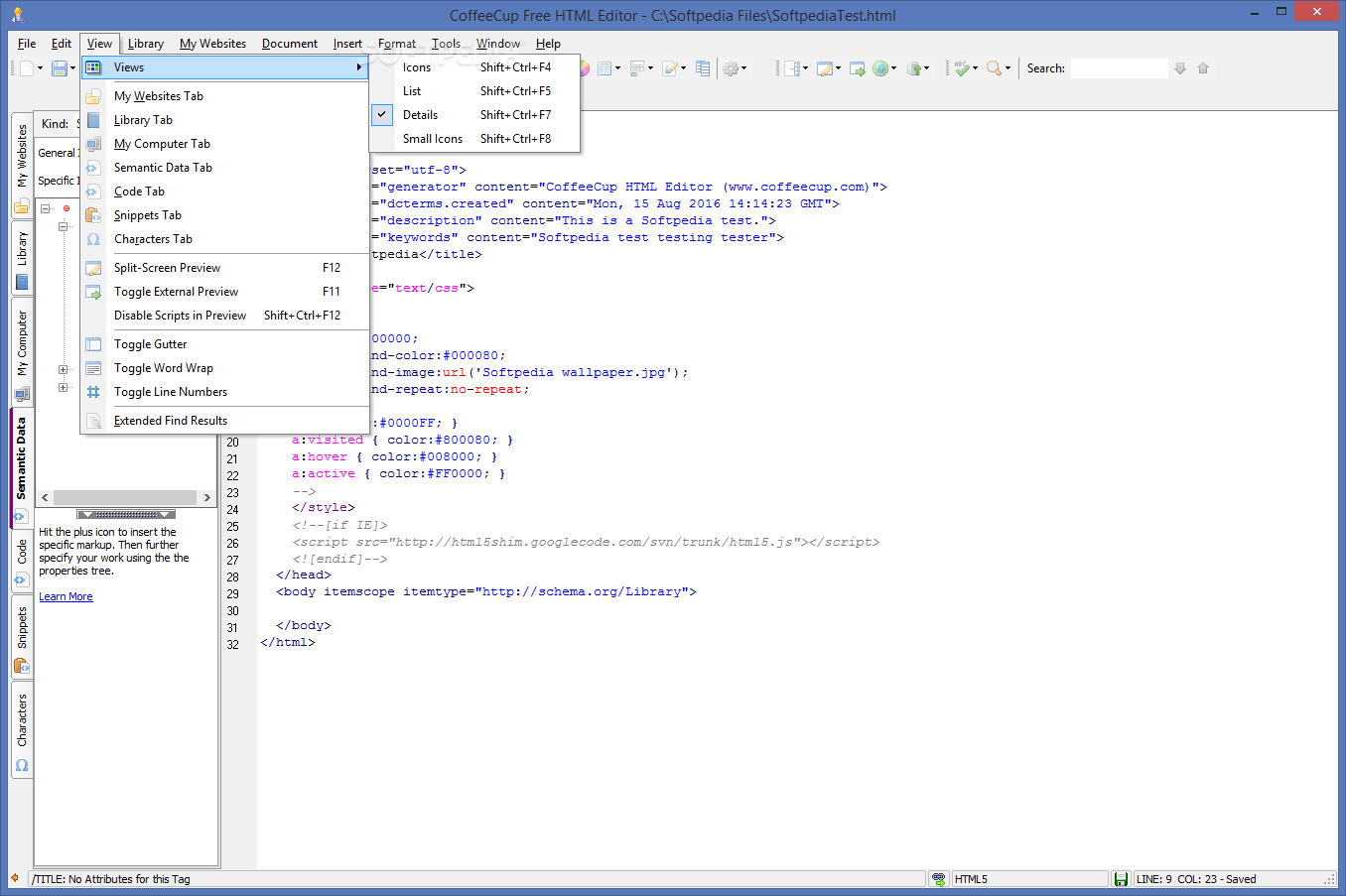Open the My Computer sidebar tab
1346x896 pixels.
(x=22, y=353)
